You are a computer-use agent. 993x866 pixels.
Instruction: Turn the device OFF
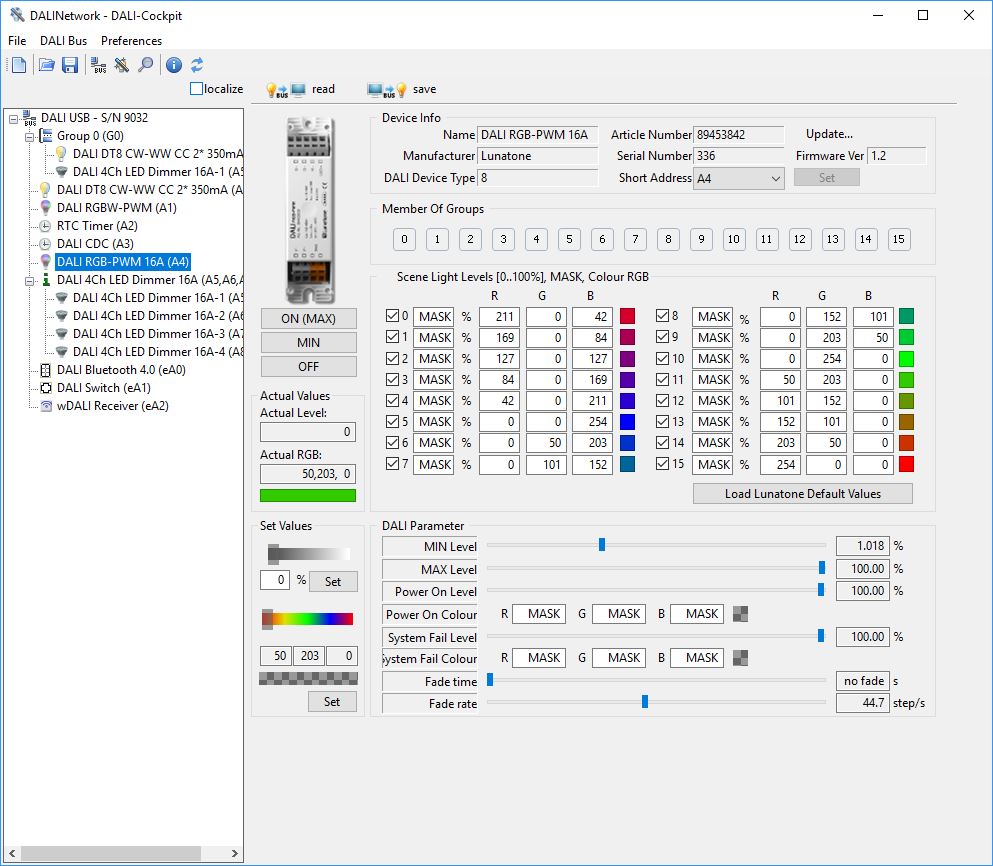(308, 367)
